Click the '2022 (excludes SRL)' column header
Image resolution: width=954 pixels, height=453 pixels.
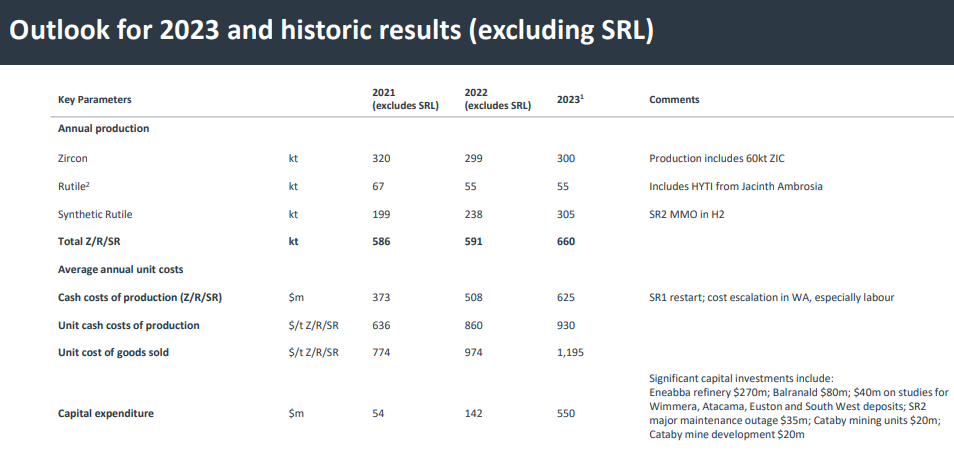[497, 99]
